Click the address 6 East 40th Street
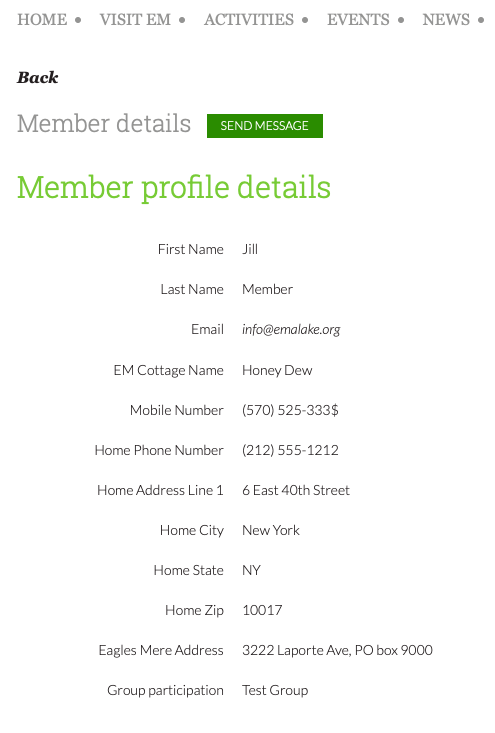The image size is (495, 733). [x=295, y=490]
